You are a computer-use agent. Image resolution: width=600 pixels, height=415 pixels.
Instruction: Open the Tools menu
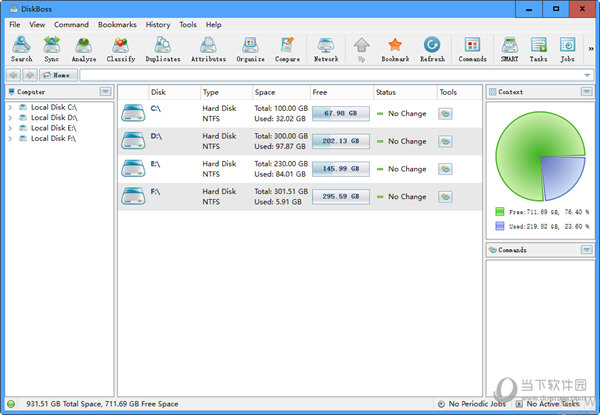click(x=188, y=24)
